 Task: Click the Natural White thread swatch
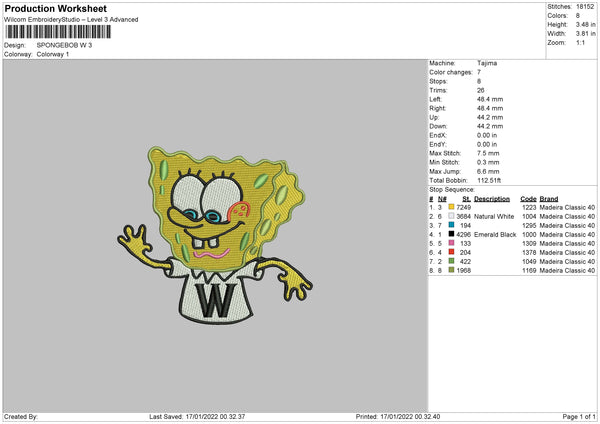(452, 216)
